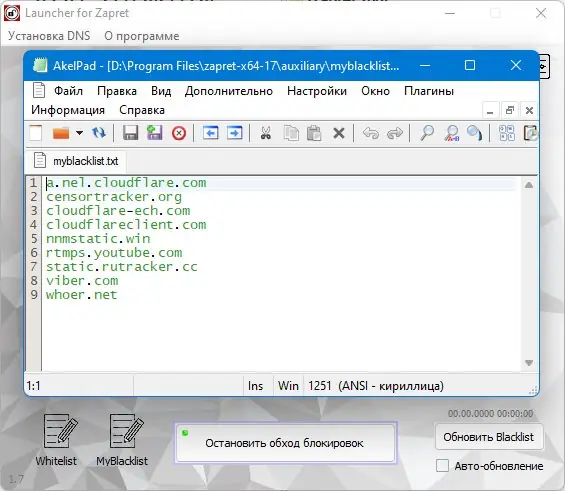This screenshot has width=565, height=491.
Task: Go to next window with right arrow icon
Action: [235, 133]
